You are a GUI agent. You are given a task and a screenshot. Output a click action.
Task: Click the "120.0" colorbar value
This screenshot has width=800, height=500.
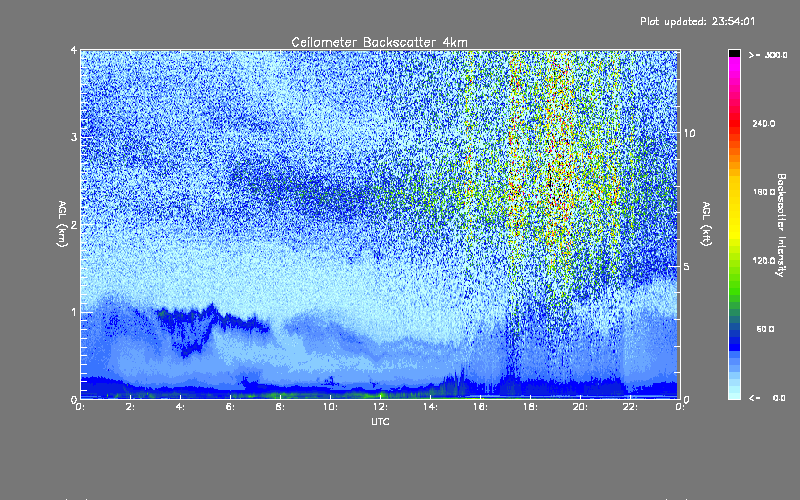click(764, 260)
